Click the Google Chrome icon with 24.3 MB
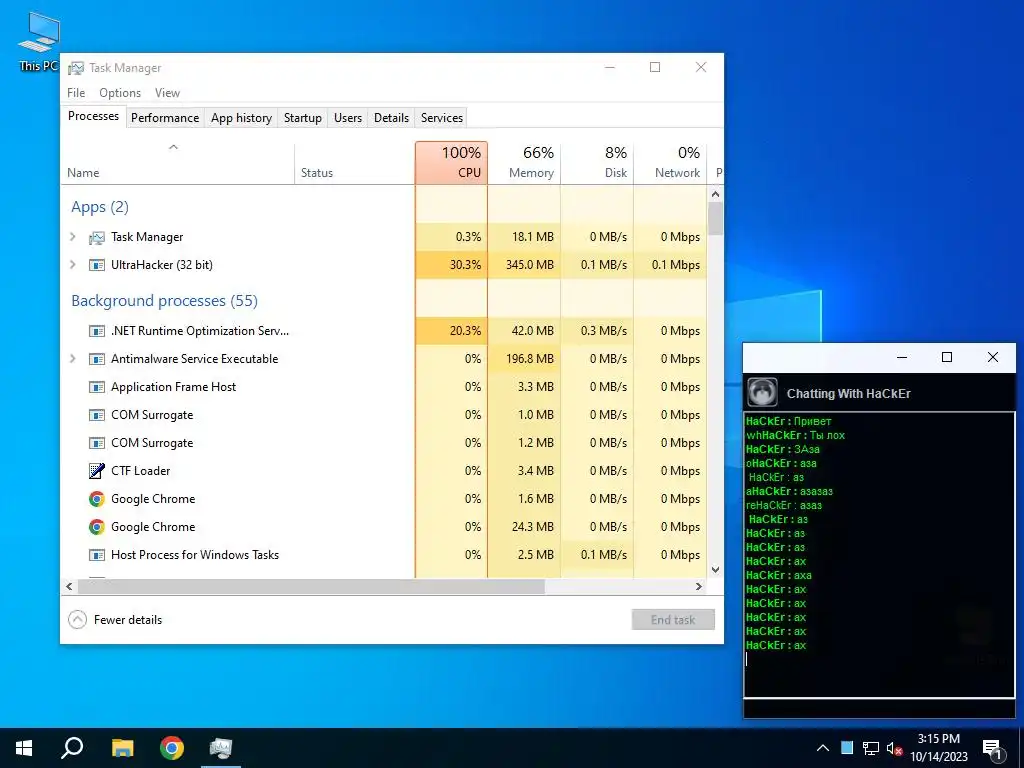 tap(97, 527)
